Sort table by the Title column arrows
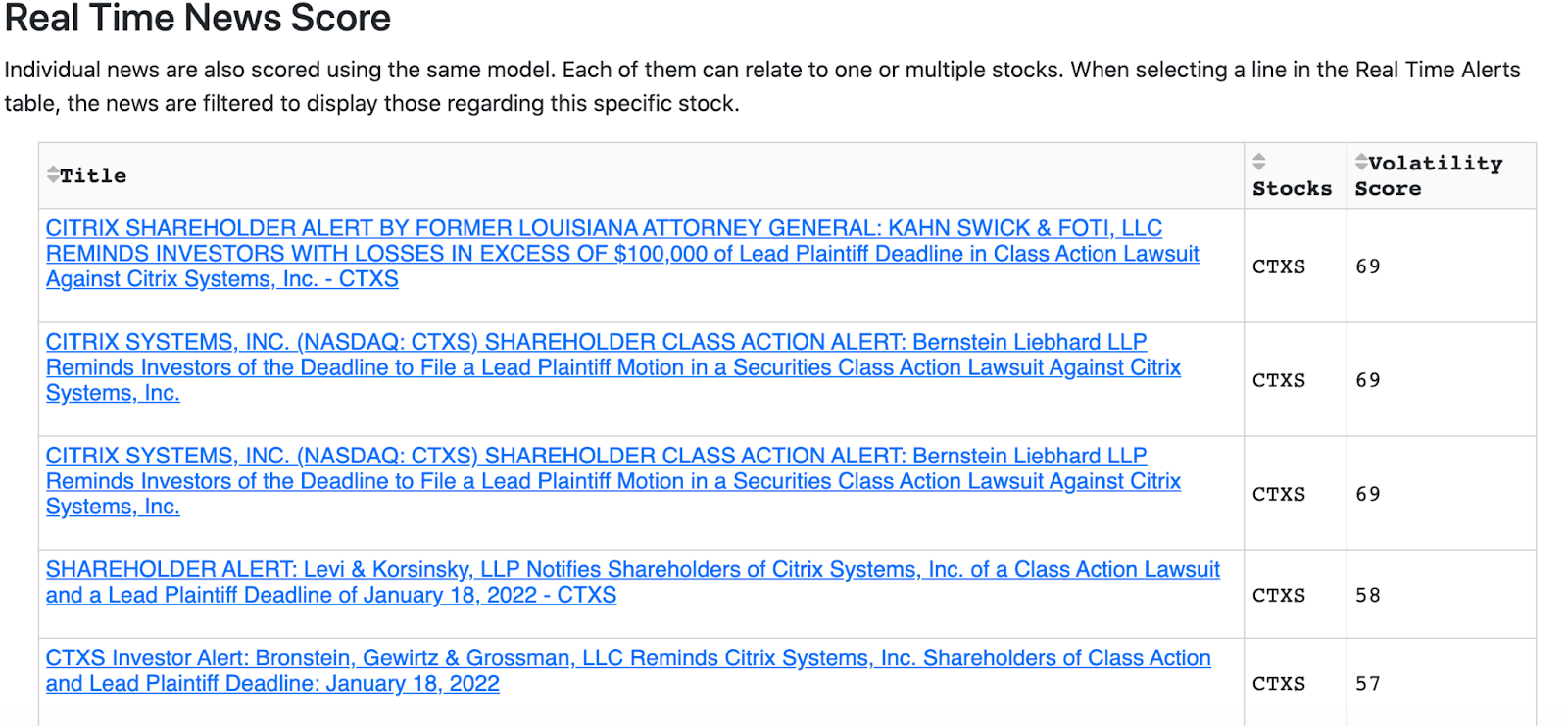 click(53, 174)
